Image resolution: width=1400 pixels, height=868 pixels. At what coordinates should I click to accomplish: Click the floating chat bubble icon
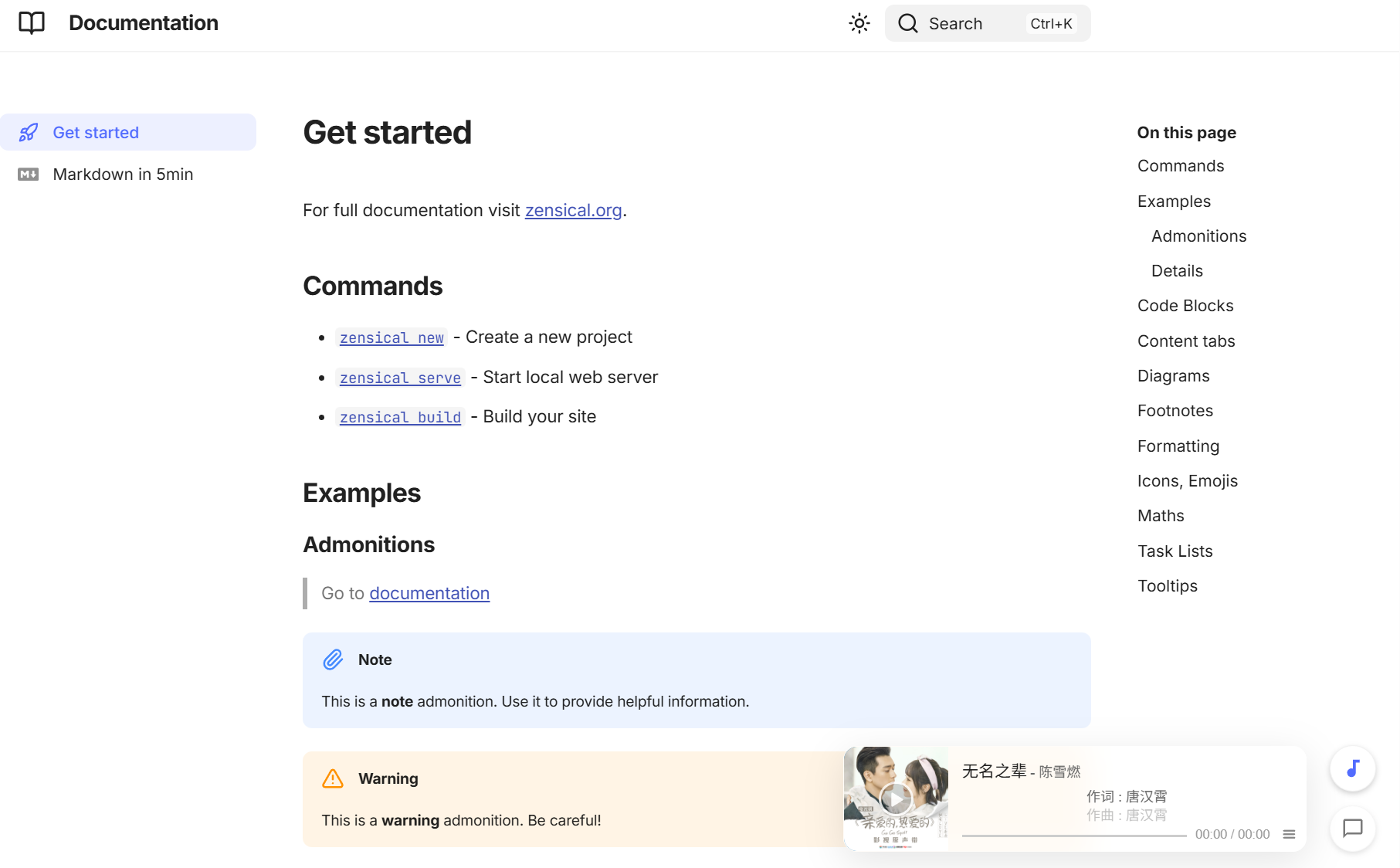1352,829
